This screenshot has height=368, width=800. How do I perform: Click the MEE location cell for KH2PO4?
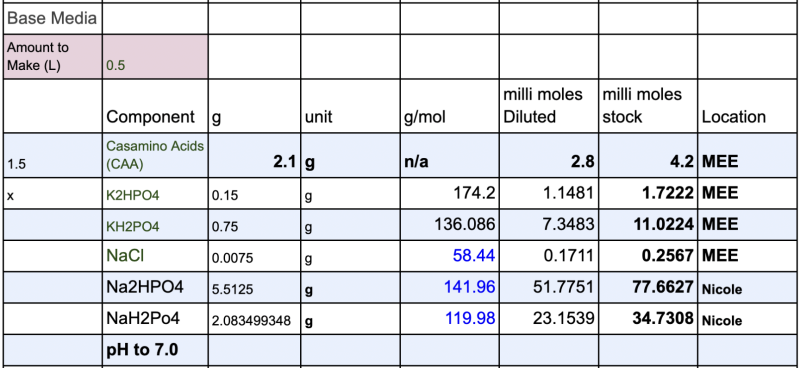point(747,225)
